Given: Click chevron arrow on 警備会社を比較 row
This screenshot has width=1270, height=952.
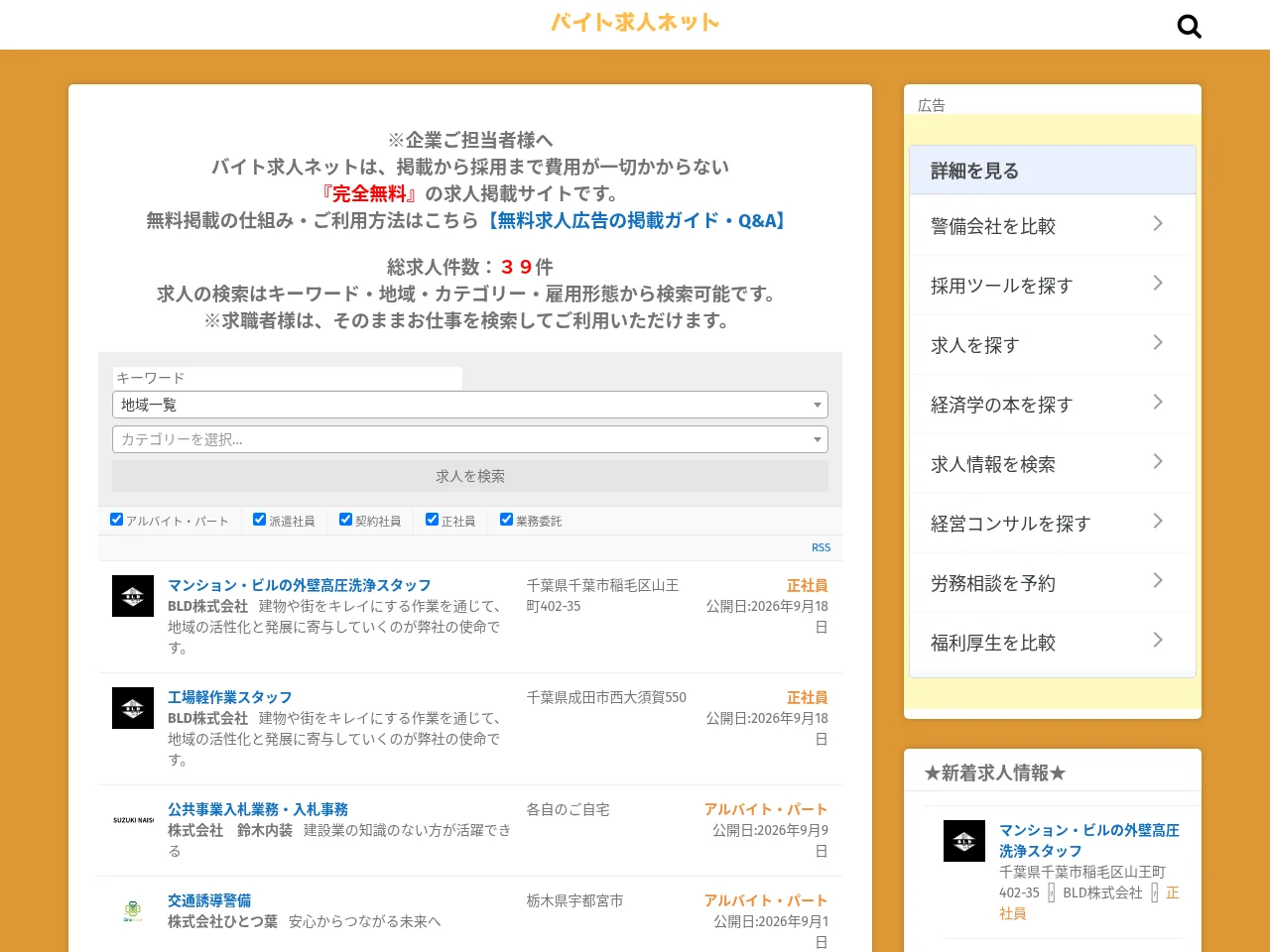Looking at the screenshot, I should tap(1158, 224).
